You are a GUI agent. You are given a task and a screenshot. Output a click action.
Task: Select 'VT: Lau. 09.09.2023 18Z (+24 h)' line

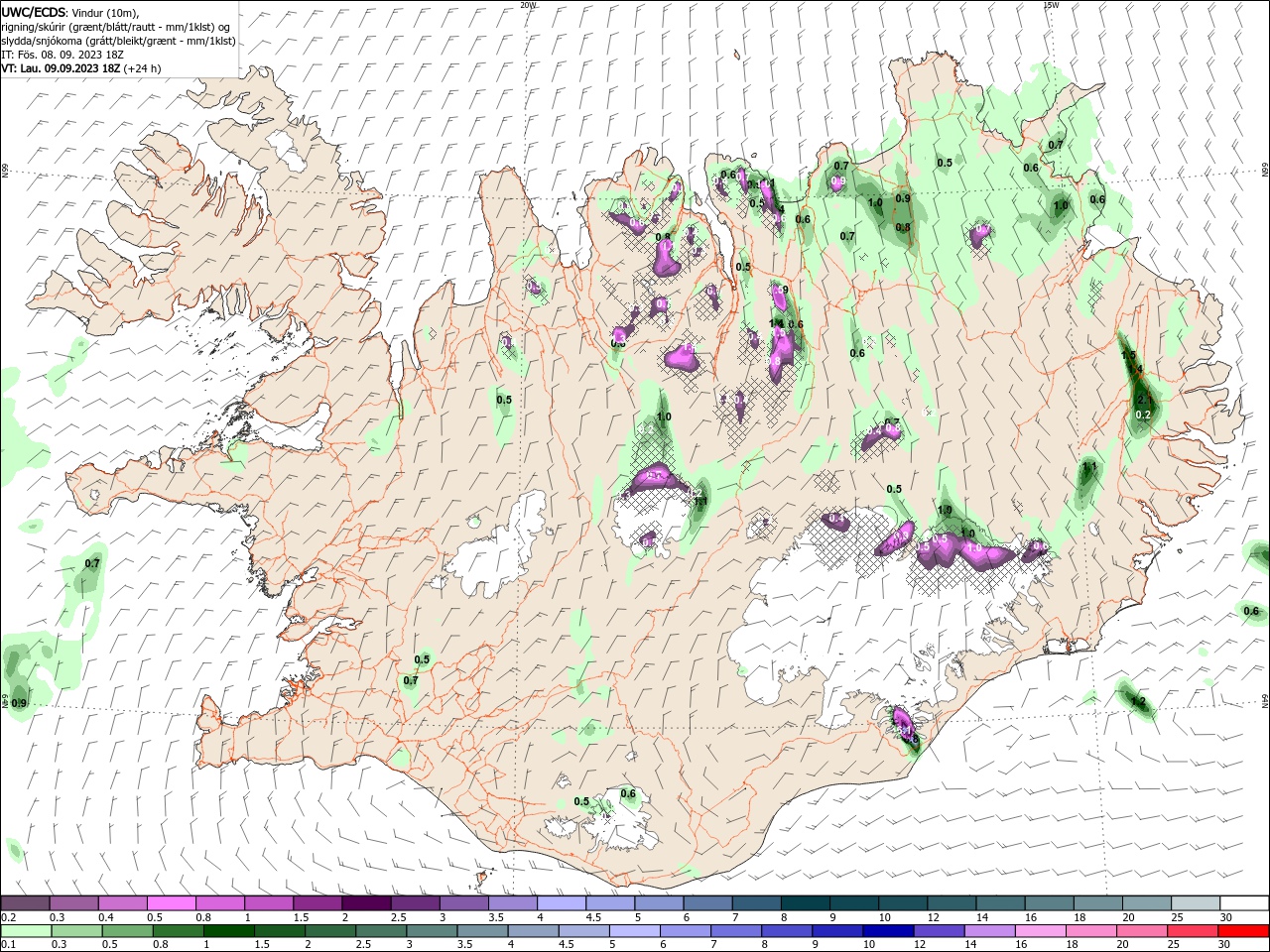tap(81, 68)
